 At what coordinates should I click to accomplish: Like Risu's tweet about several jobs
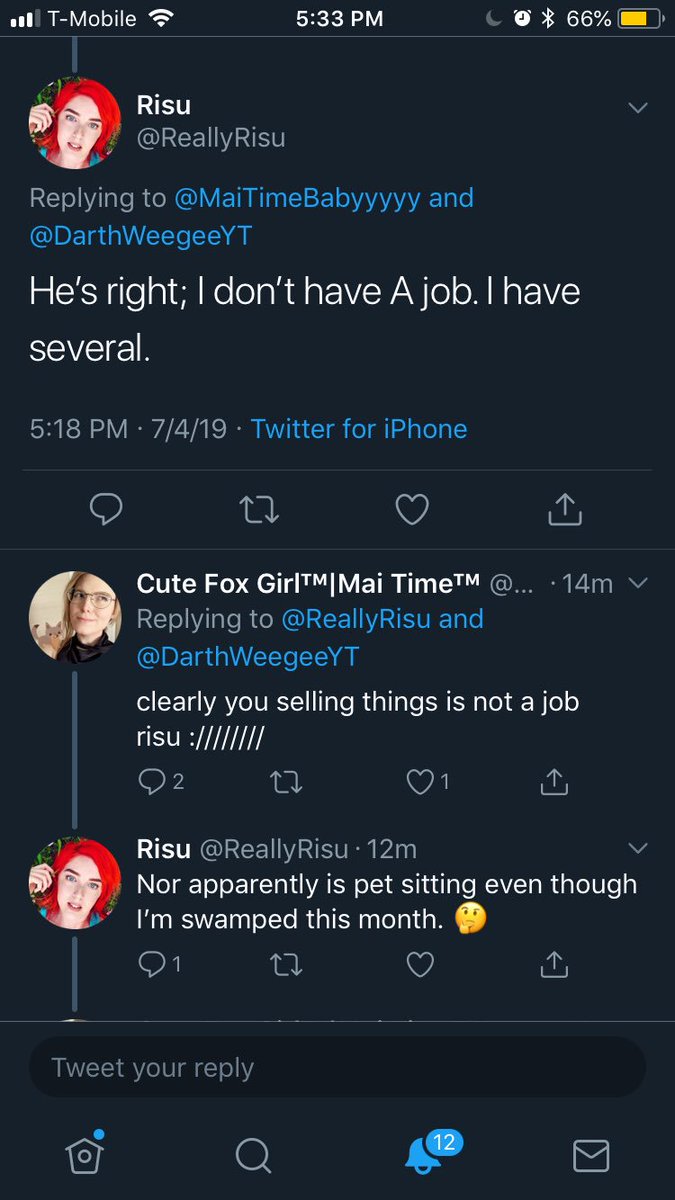[x=412, y=510]
